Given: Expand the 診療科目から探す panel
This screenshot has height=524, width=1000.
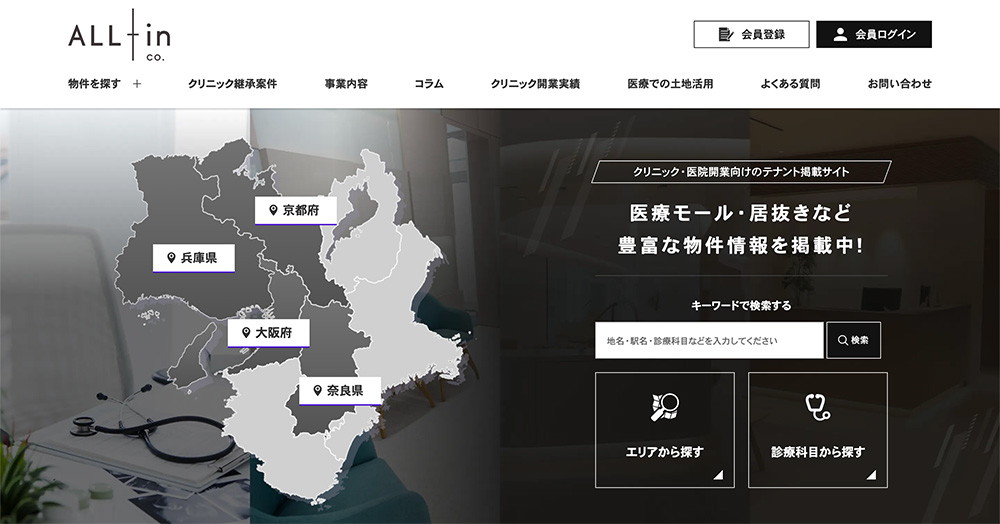Looking at the screenshot, I should point(818,430).
